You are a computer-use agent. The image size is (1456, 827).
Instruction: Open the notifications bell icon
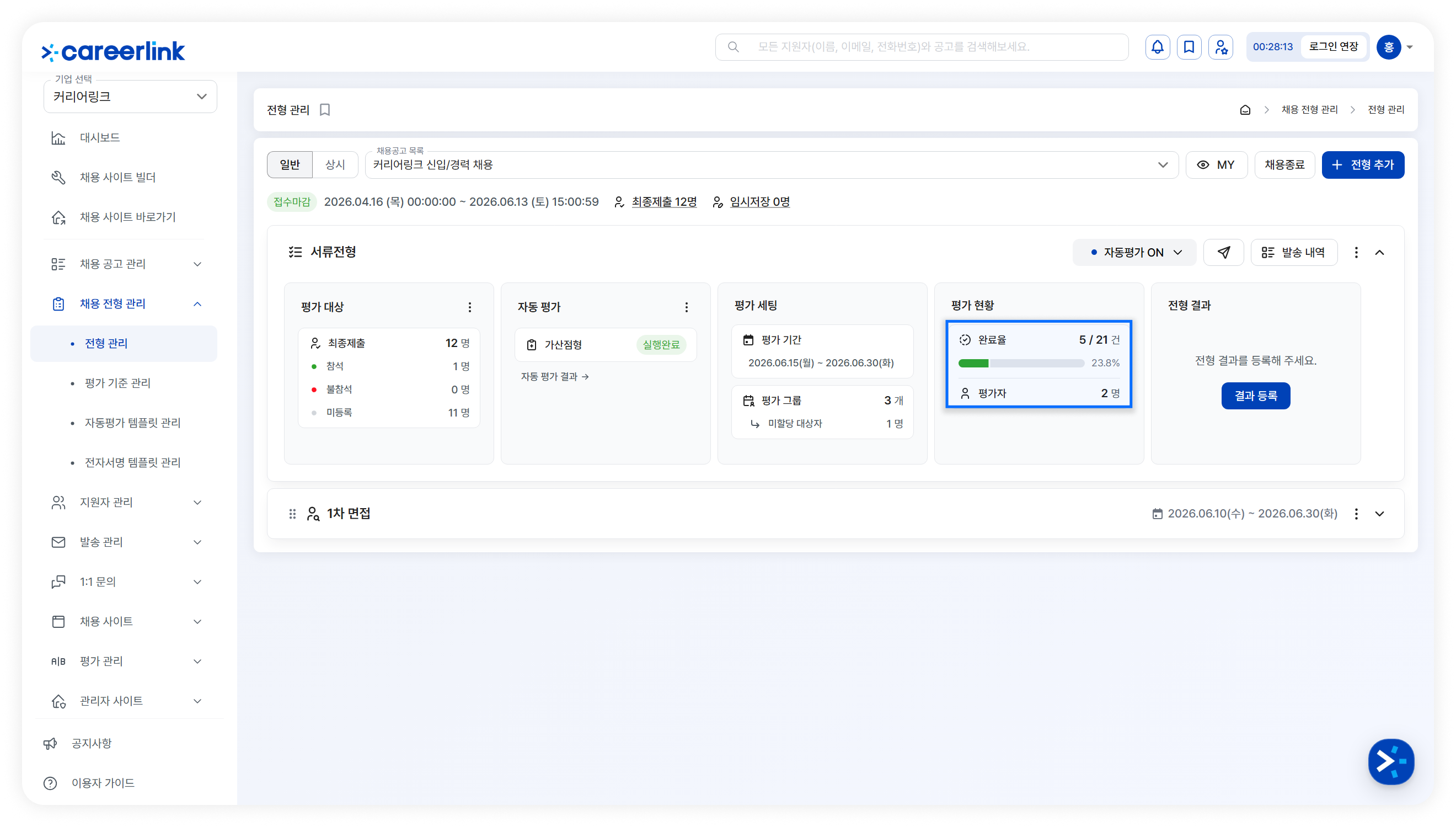1157,47
